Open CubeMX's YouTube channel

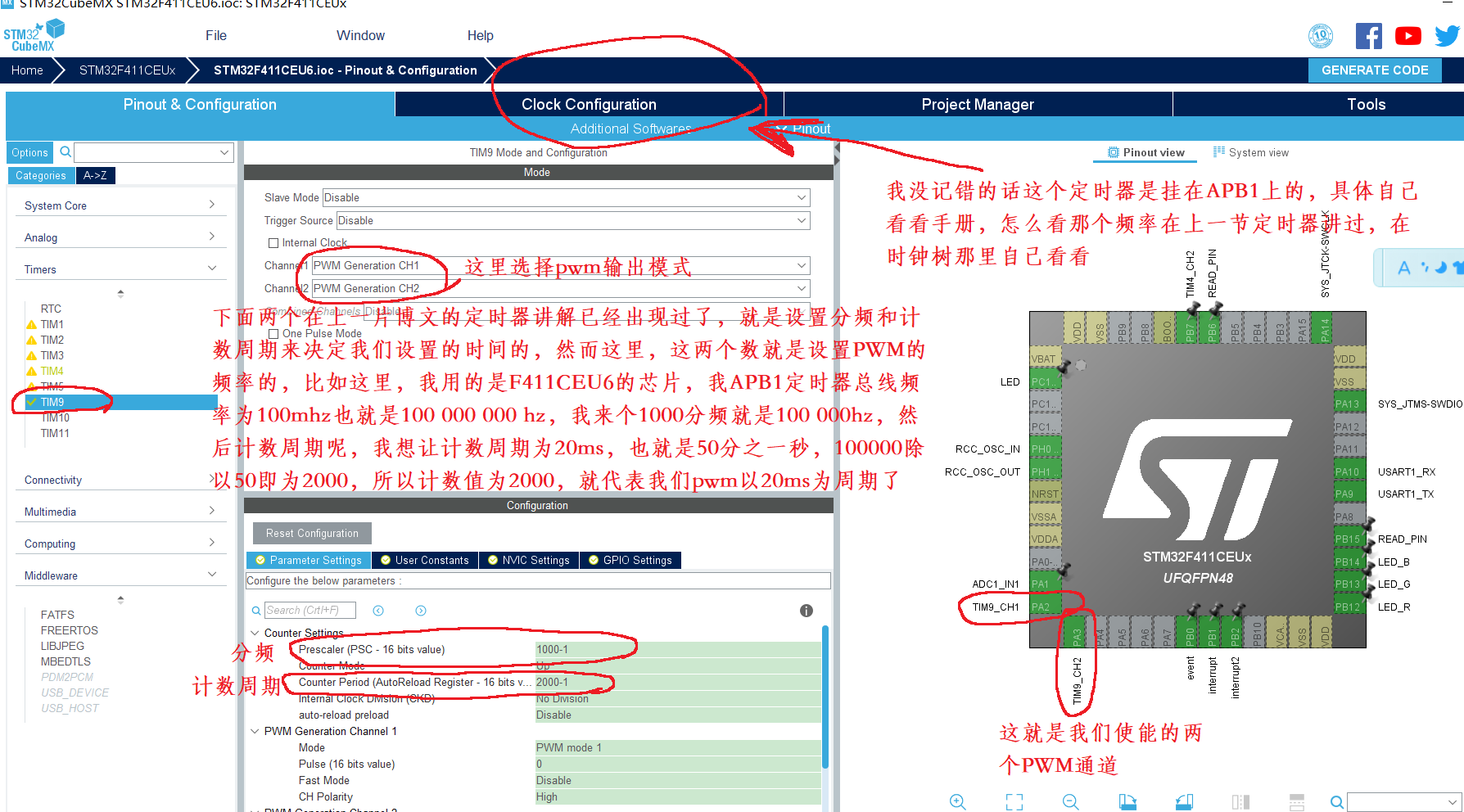pyautogui.click(x=1408, y=35)
